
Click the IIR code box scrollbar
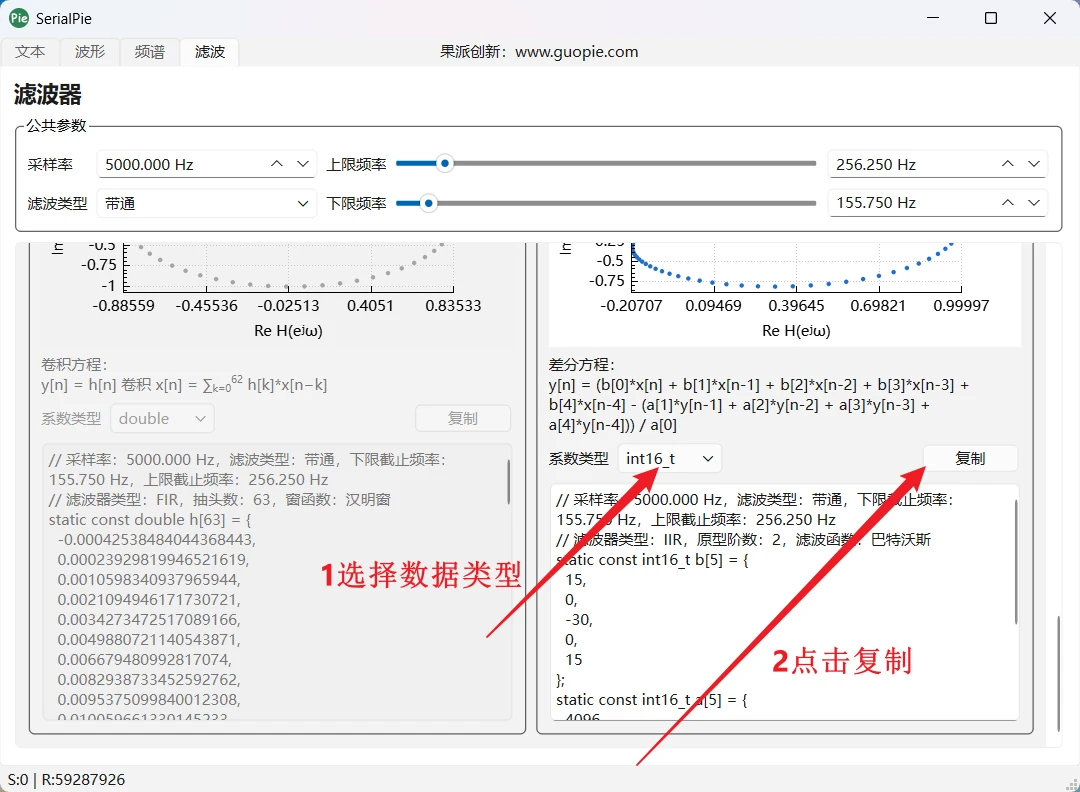point(1015,561)
